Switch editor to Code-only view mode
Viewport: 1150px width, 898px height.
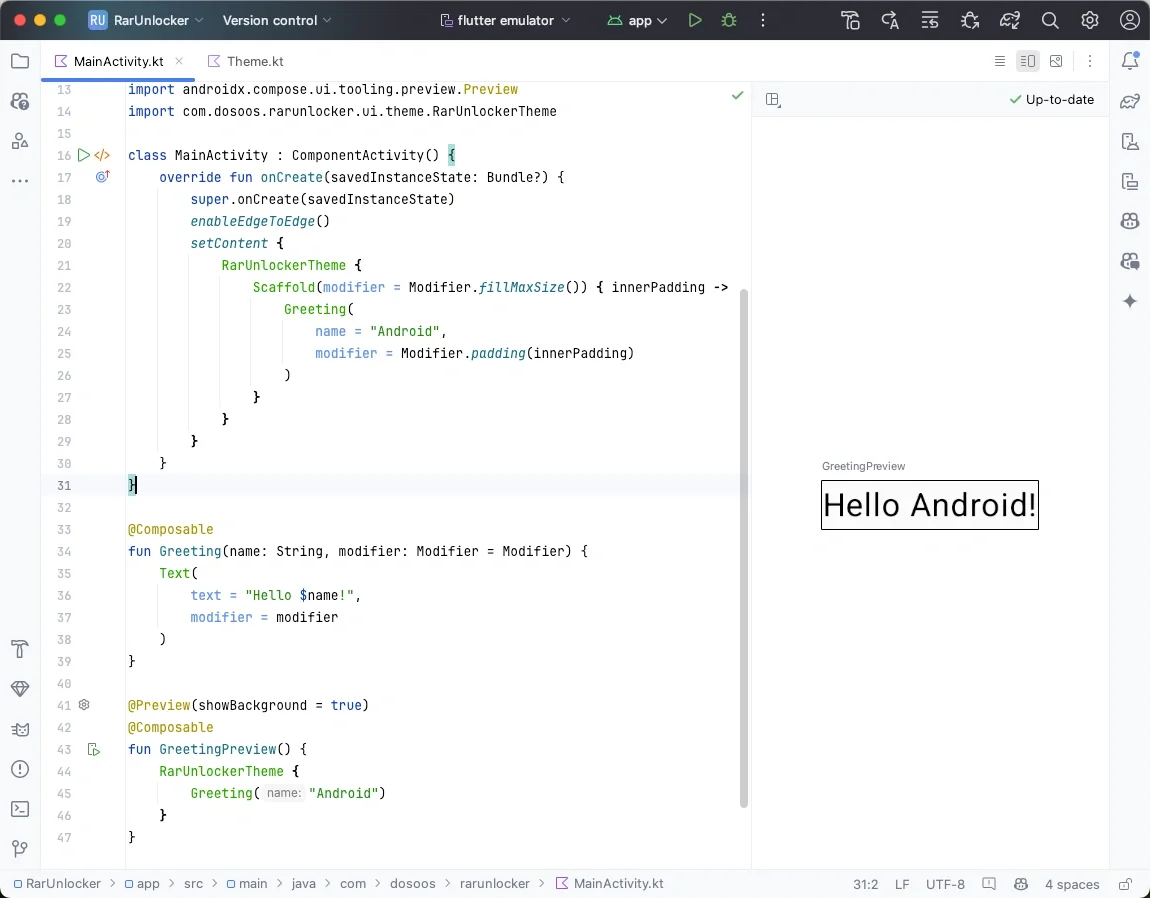(x=1000, y=61)
